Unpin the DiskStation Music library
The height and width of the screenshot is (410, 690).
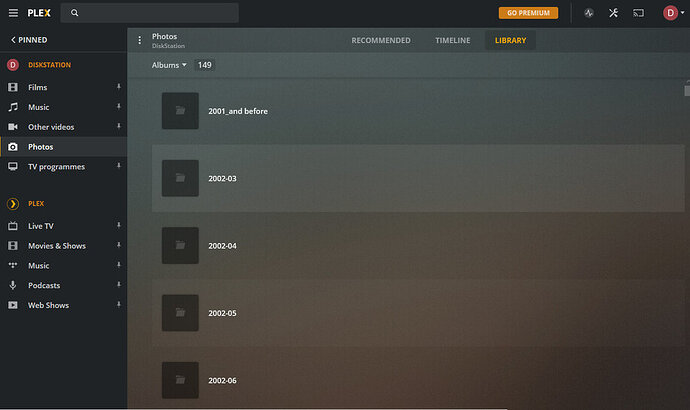click(119, 106)
